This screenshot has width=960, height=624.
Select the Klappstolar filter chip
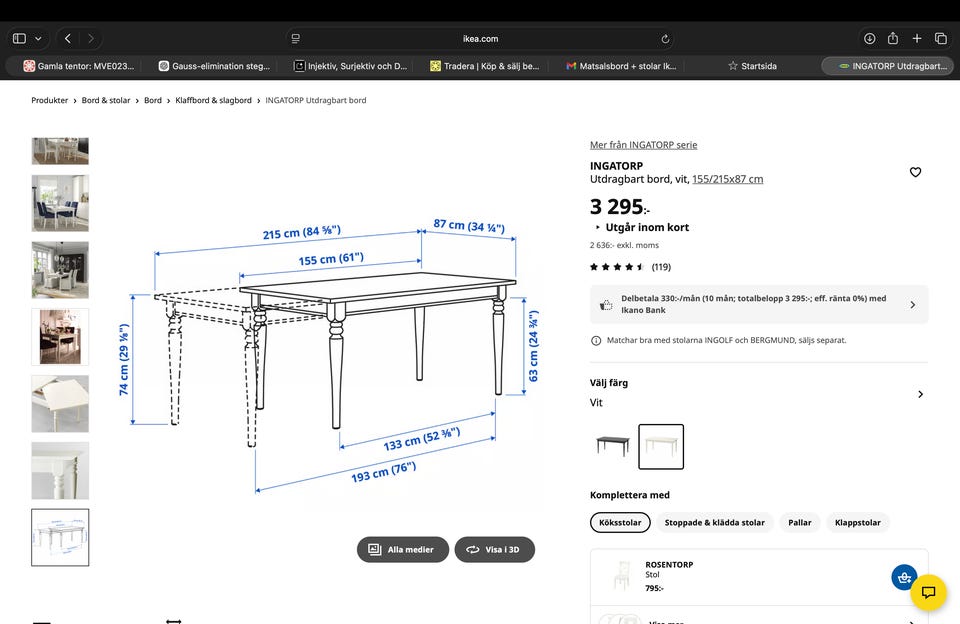[858, 522]
